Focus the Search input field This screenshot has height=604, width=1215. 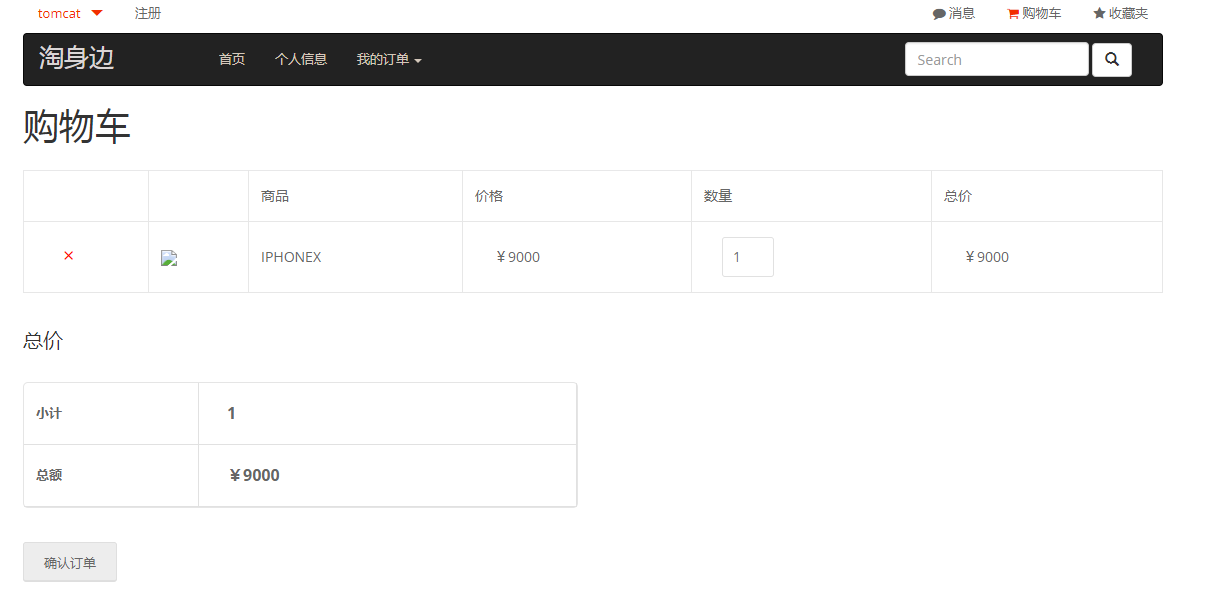[x=997, y=60]
